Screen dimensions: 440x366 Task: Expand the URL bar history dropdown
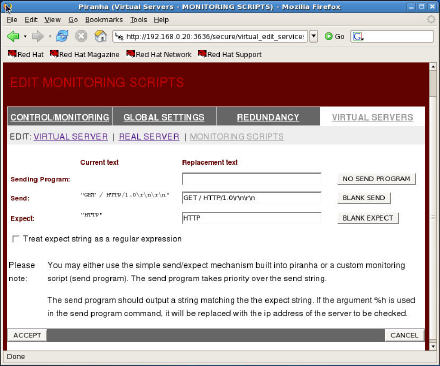click(x=313, y=36)
